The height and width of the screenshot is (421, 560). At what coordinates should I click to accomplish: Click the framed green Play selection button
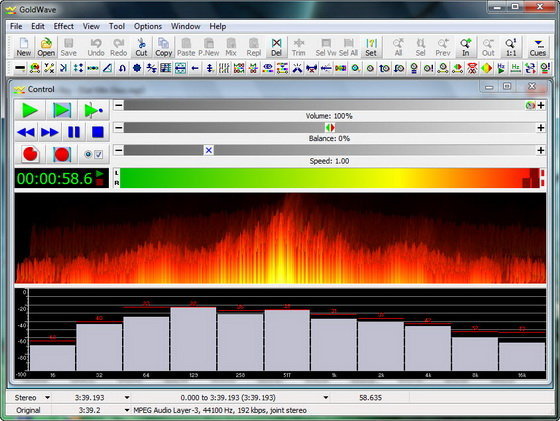tap(62, 110)
